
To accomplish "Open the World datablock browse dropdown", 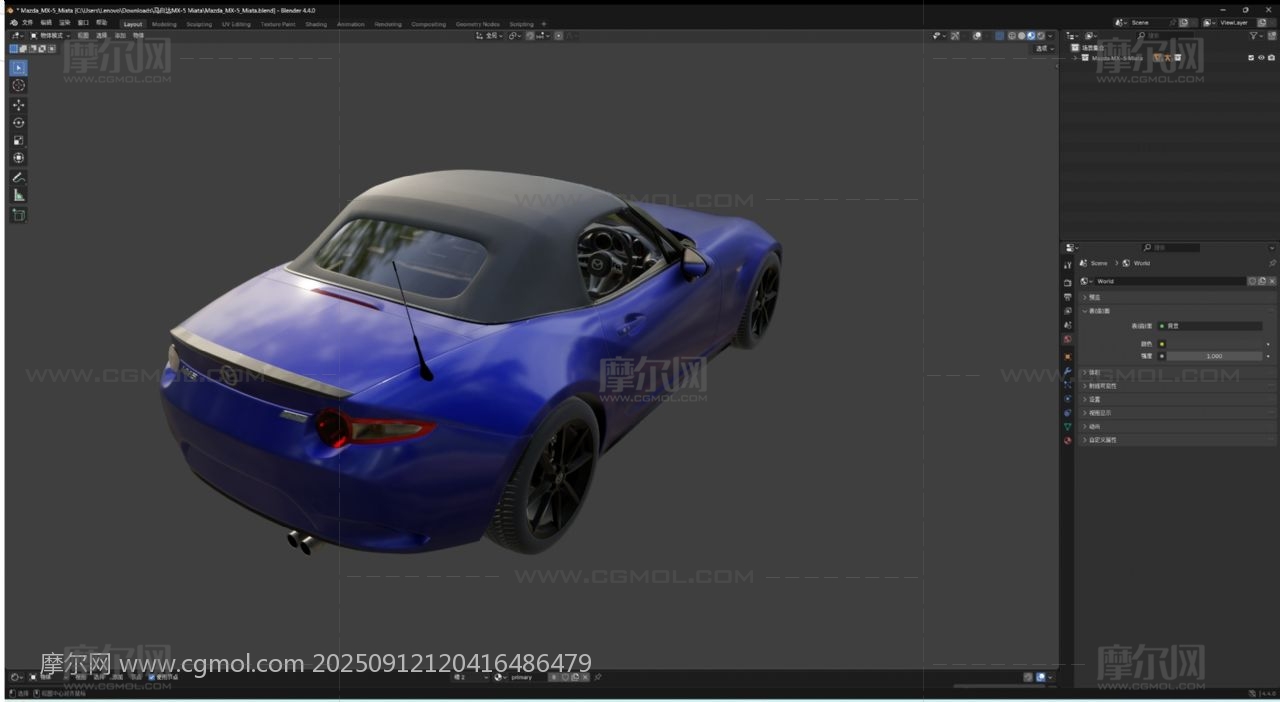I will click(1086, 281).
